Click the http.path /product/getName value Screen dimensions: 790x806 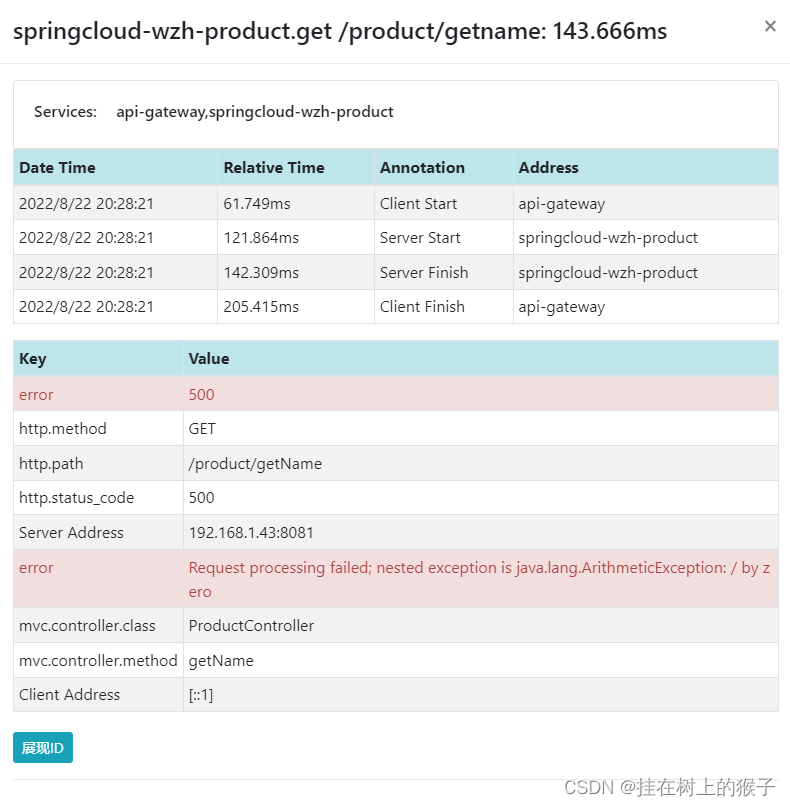point(253,463)
